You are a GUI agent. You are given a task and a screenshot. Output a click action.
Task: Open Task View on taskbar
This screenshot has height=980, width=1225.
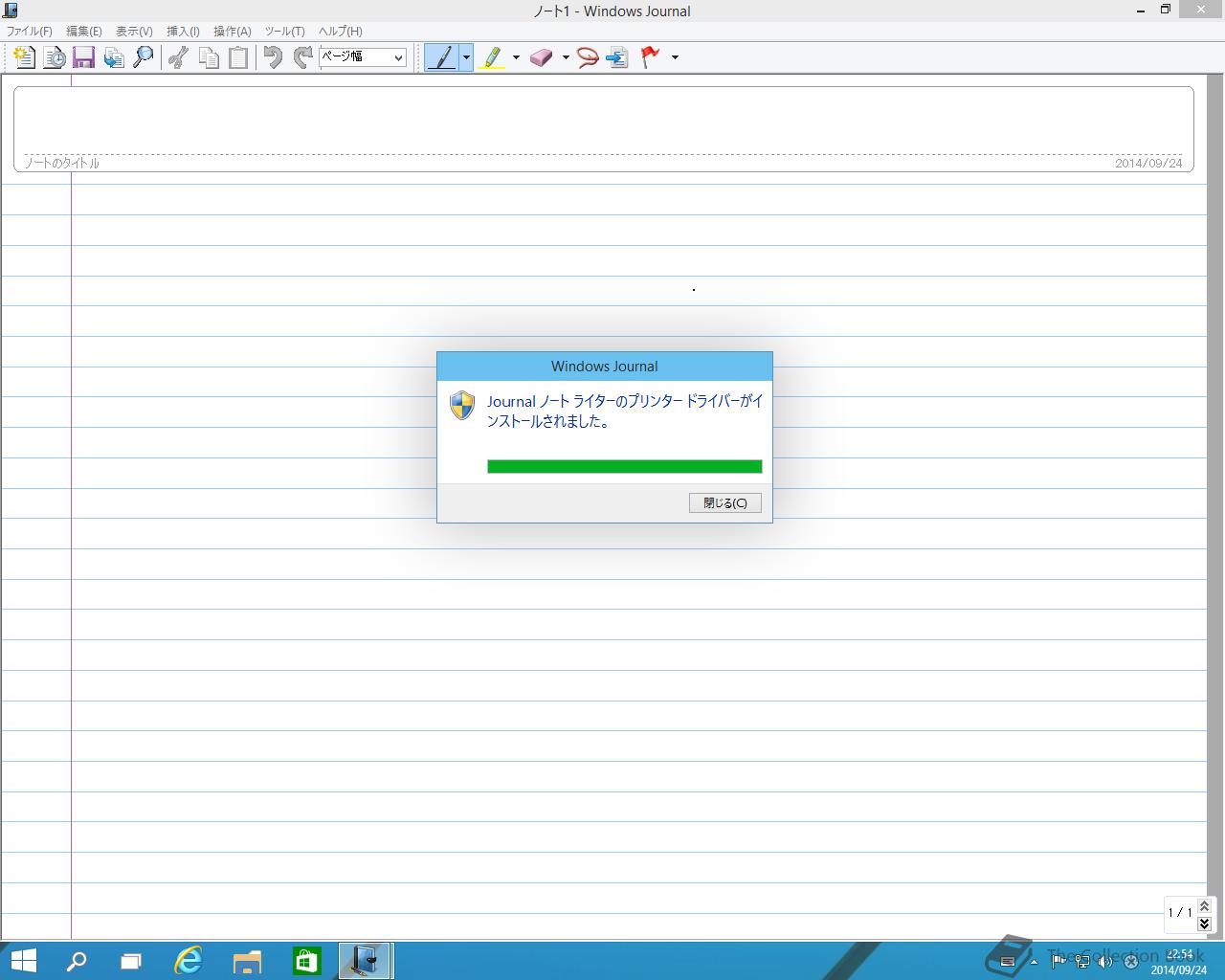(131, 961)
